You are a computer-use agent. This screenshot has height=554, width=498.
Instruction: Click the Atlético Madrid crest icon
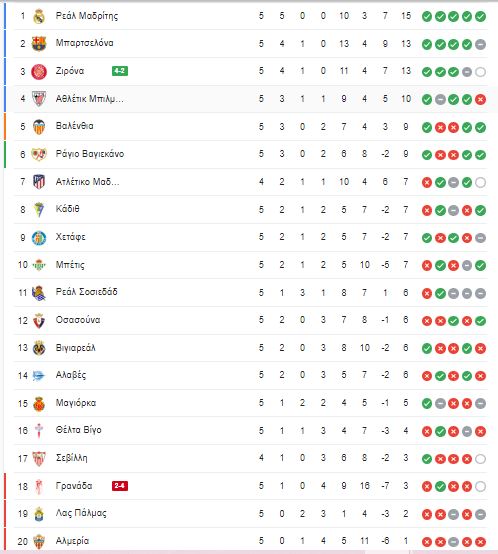point(39,182)
